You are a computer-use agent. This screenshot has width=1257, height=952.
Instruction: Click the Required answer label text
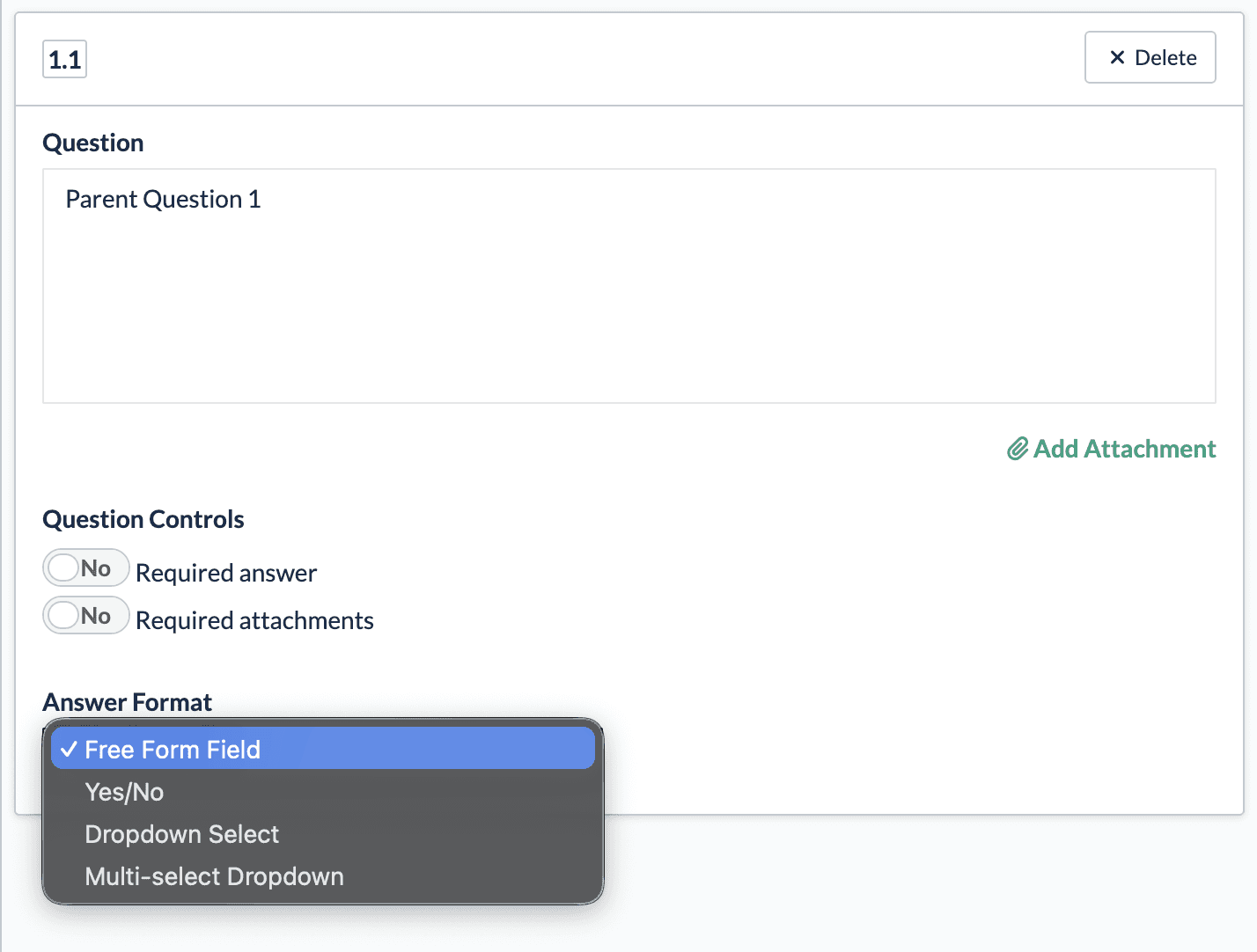[226, 573]
